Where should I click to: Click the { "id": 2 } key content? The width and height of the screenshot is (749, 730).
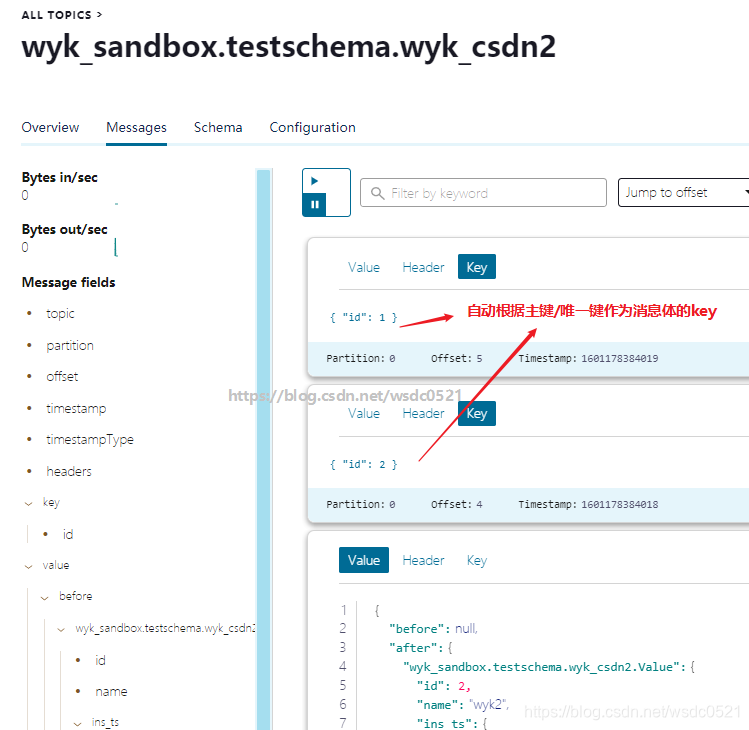(364, 464)
